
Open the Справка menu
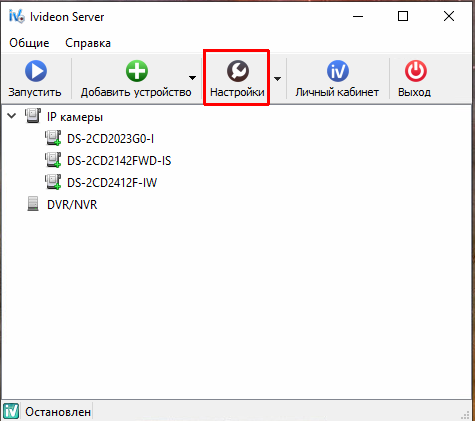88,43
